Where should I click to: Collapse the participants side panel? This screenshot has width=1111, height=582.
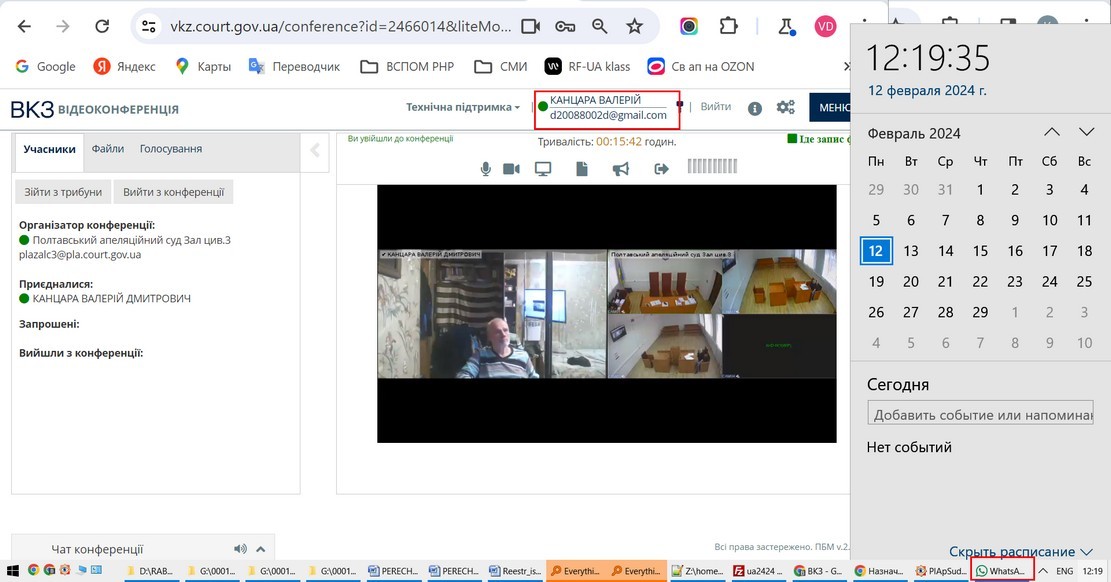[315, 150]
